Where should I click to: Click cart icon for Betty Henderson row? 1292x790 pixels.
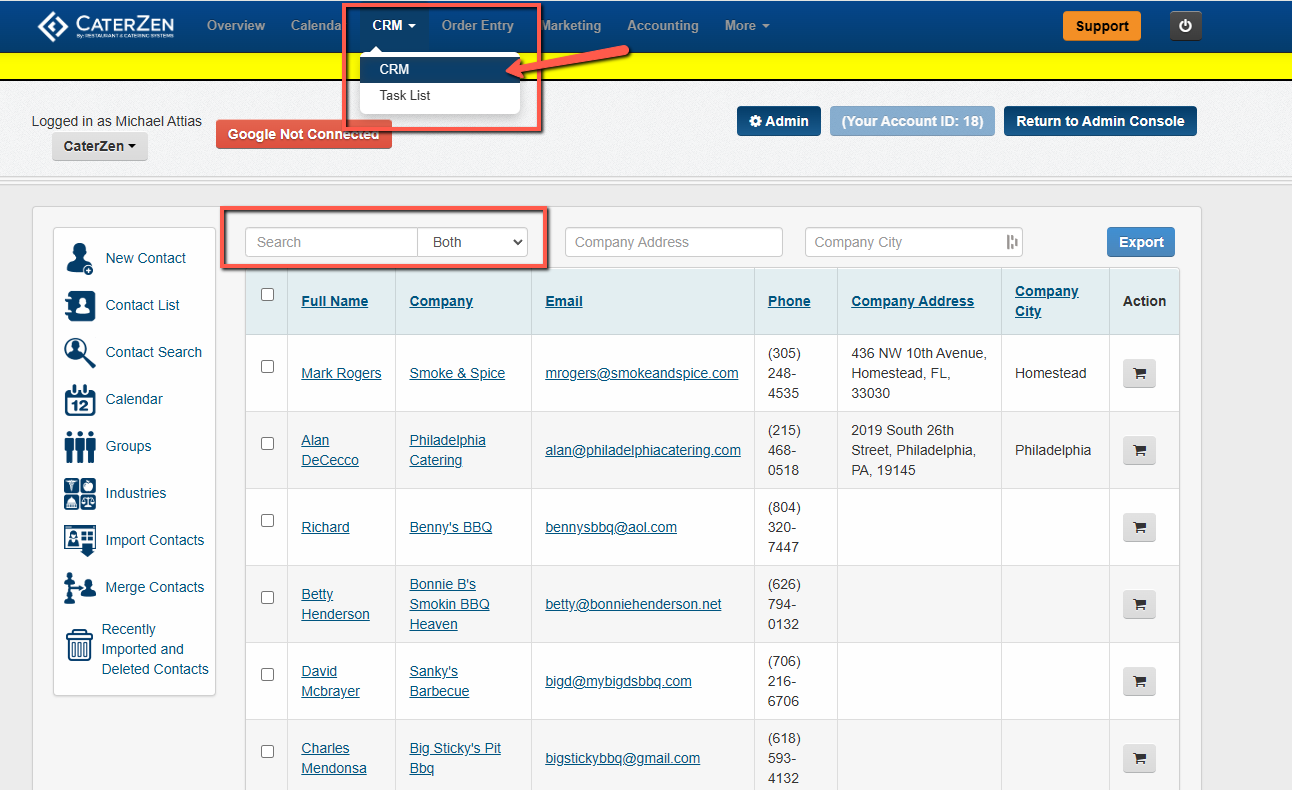(1139, 605)
